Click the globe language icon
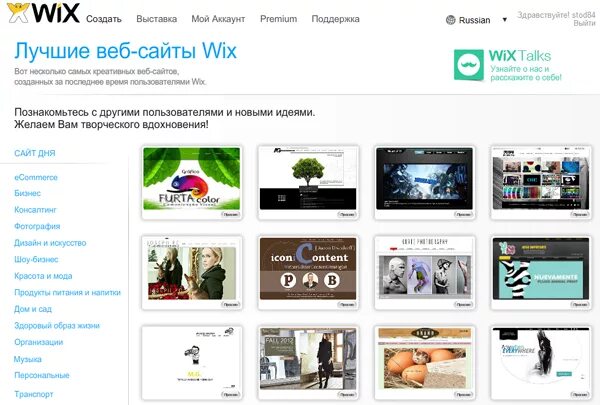The image size is (600, 405). [450, 20]
